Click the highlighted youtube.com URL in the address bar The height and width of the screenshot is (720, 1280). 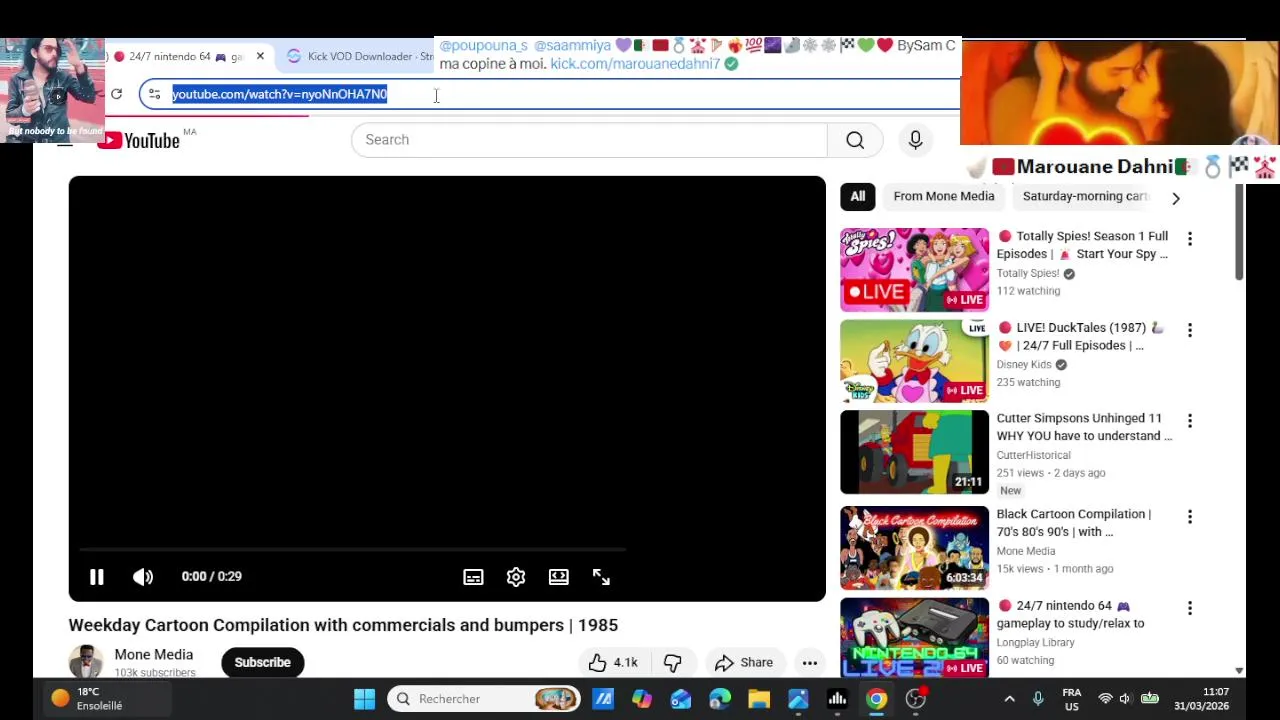click(x=279, y=94)
